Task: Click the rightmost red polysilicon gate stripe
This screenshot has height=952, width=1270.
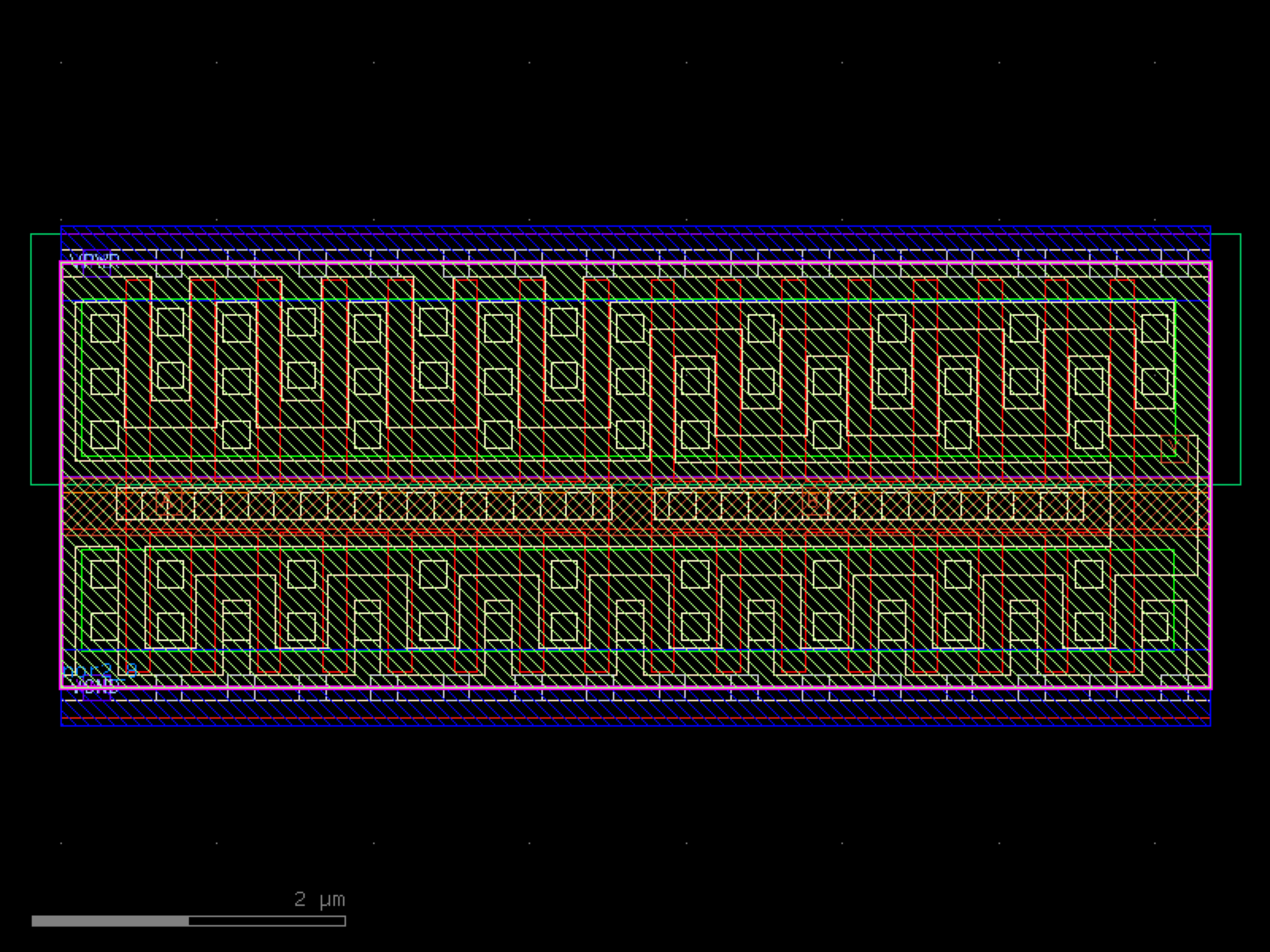Action: coord(1122,381)
